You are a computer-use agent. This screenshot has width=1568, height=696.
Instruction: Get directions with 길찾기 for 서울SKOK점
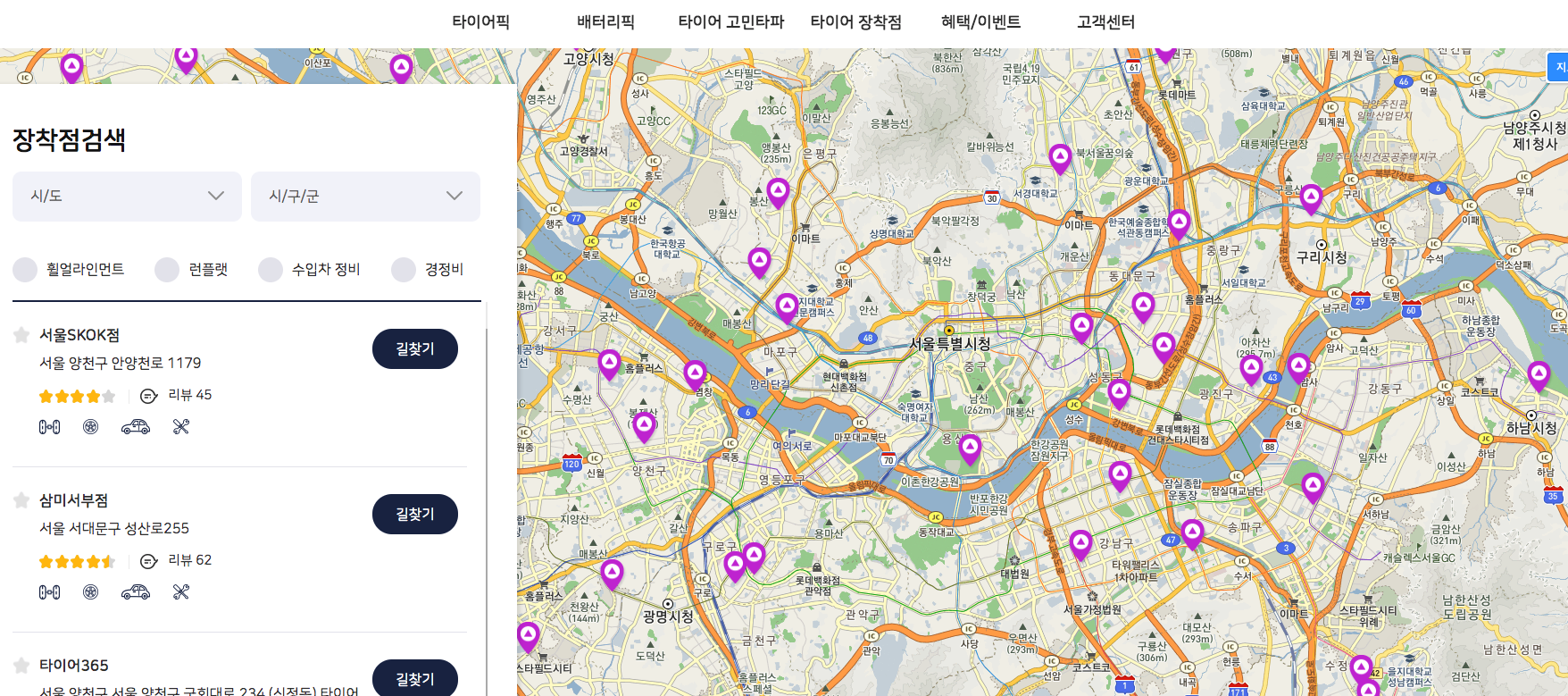[x=415, y=349]
